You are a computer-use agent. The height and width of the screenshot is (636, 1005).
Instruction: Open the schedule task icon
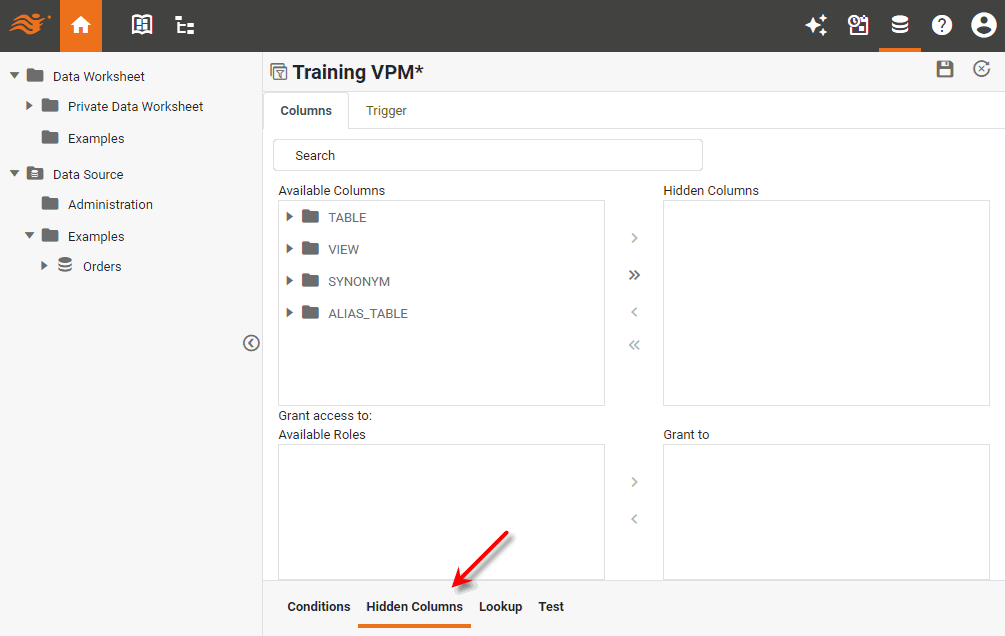pyautogui.click(x=858, y=26)
